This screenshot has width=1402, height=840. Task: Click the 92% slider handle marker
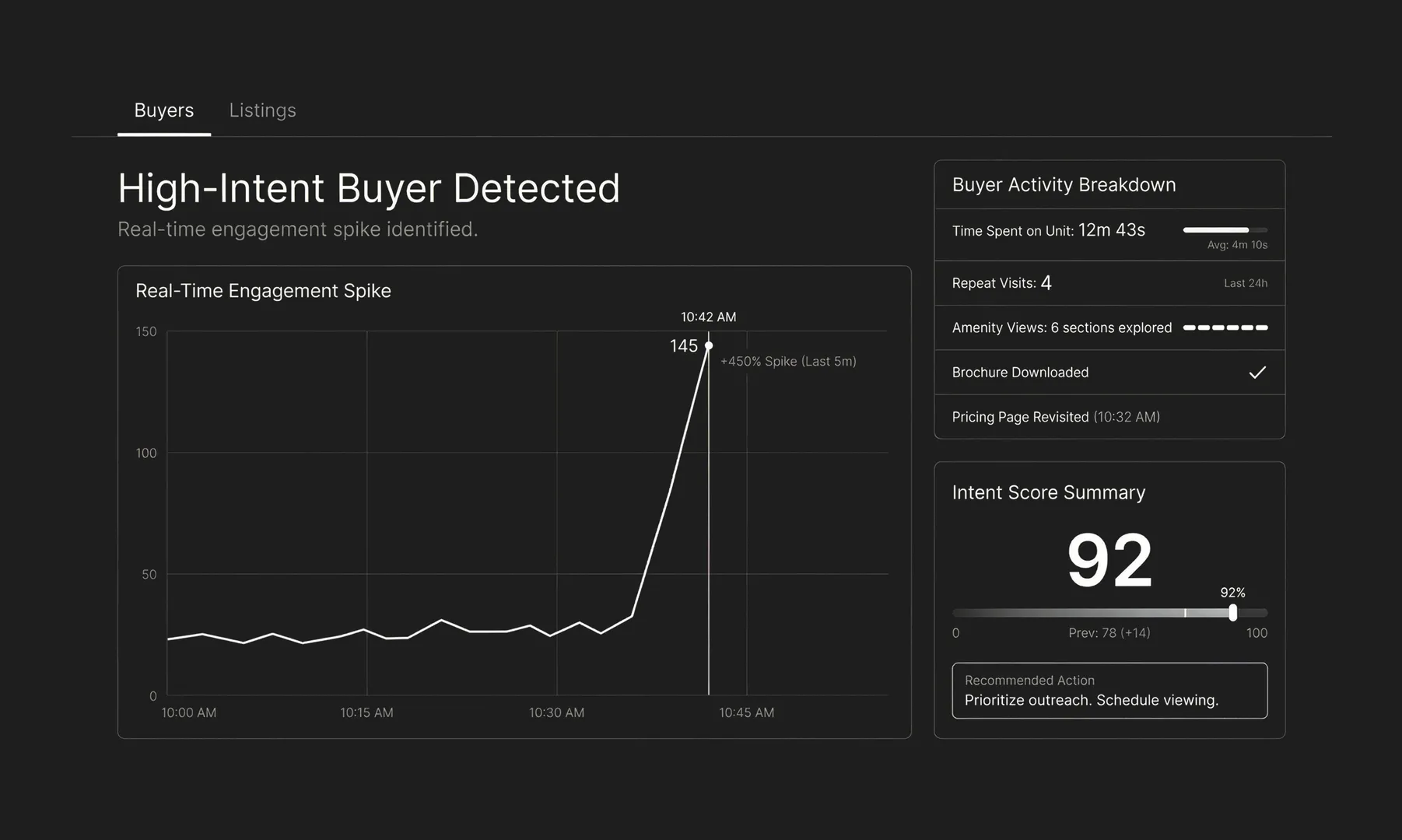[x=1232, y=613]
